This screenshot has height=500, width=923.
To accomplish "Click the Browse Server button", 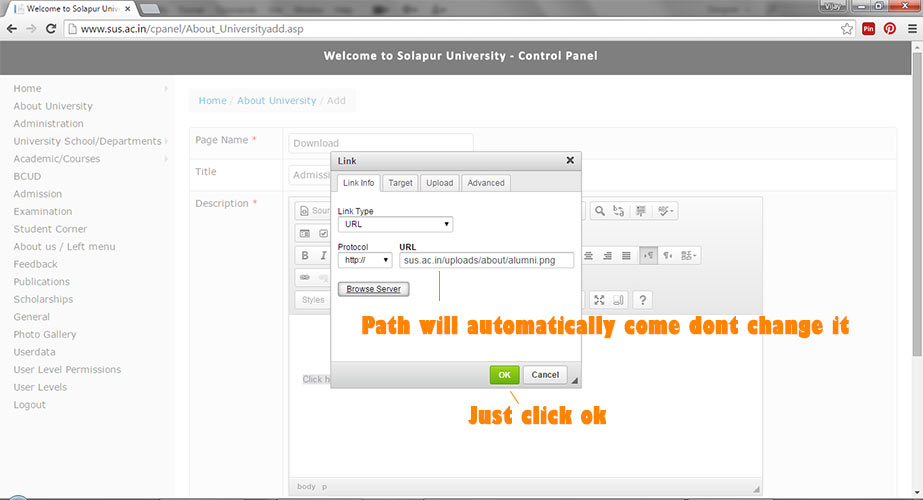I will click(x=373, y=289).
